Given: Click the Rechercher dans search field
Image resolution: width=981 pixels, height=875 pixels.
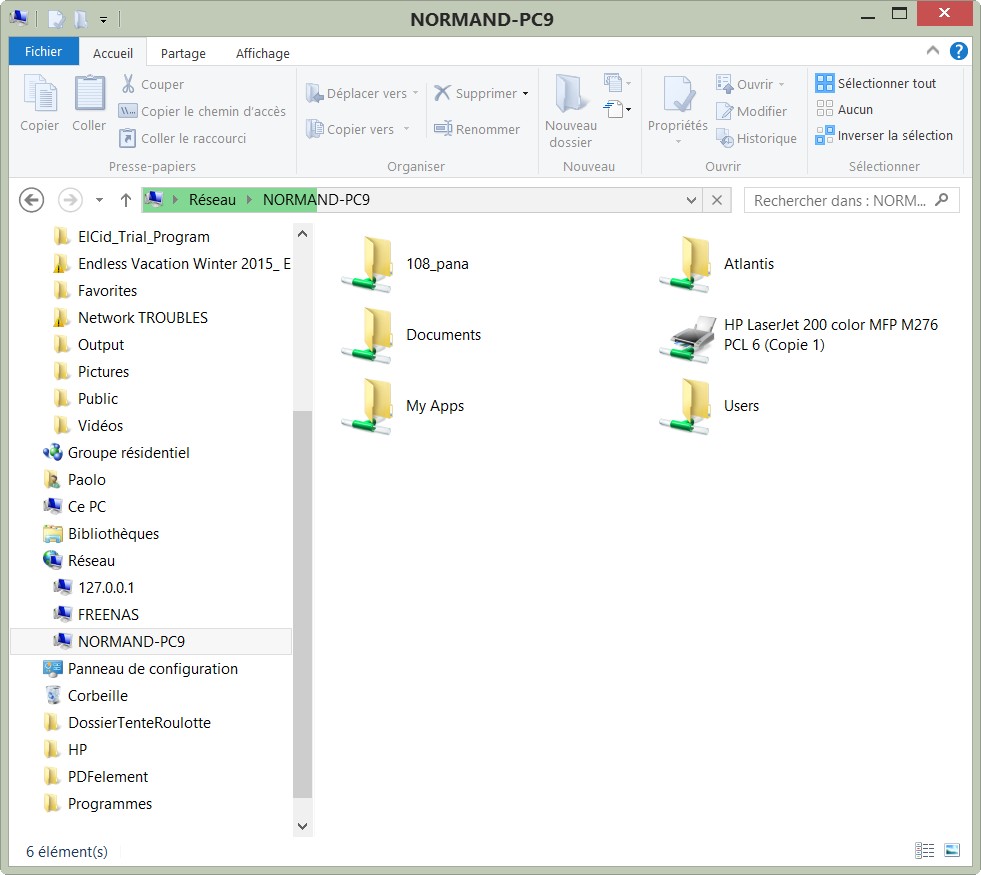Looking at the screenshot, I should pos(840,200).
